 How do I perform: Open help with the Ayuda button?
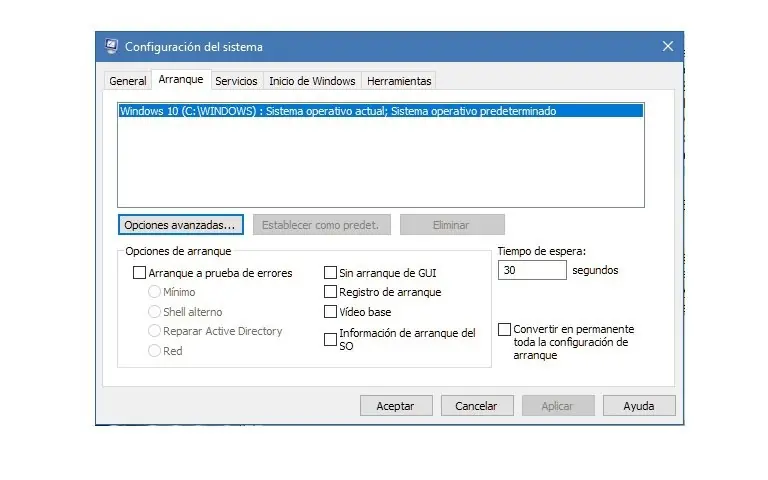(639, 406)
